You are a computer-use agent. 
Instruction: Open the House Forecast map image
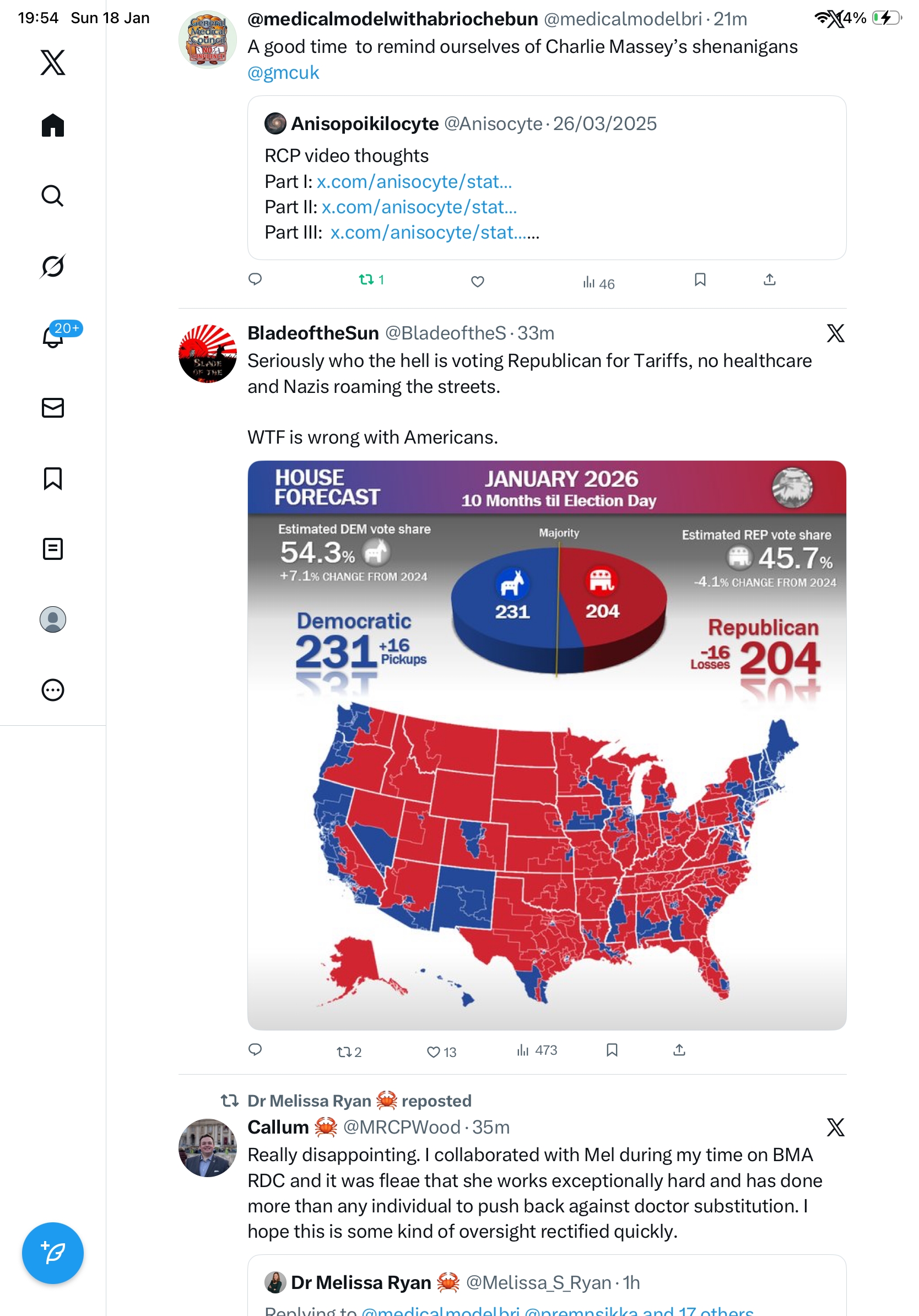click(547, 745)
